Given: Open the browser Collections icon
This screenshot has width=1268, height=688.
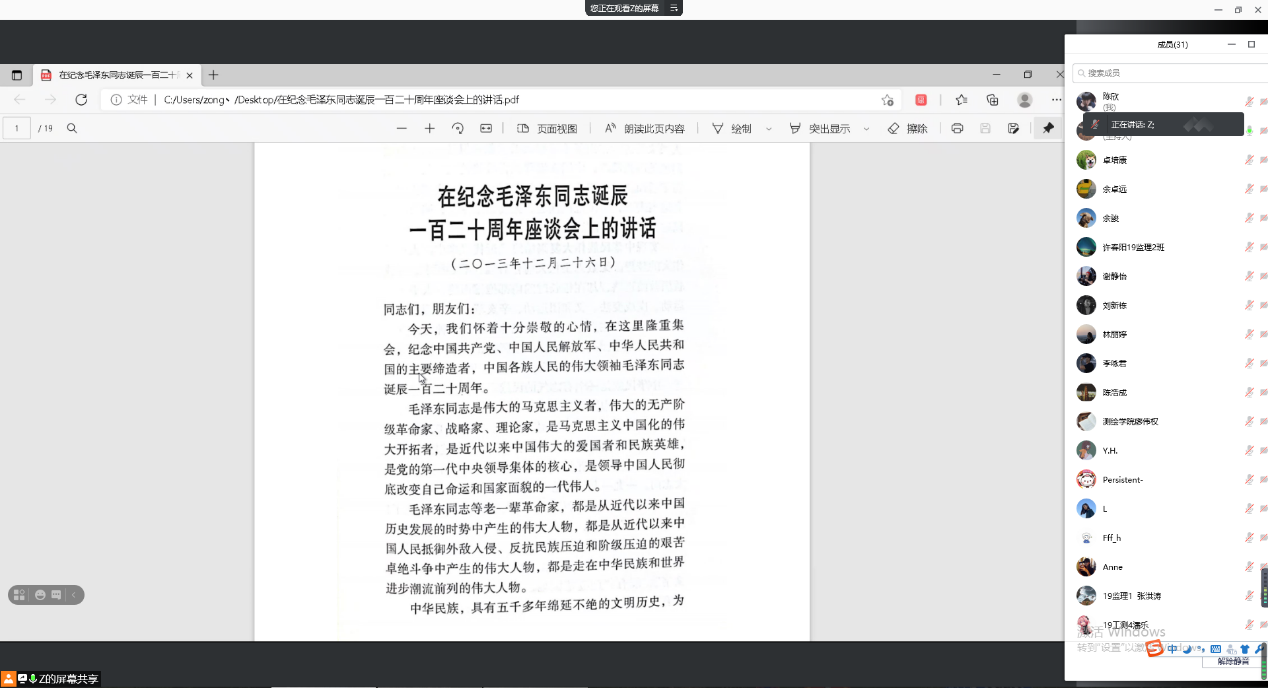Looking at the screenshot, I should click(x=992, y=100).
